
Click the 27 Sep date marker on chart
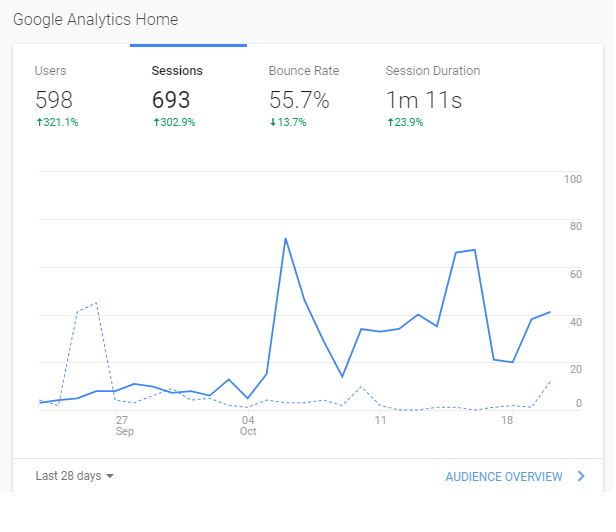point(125,426)
